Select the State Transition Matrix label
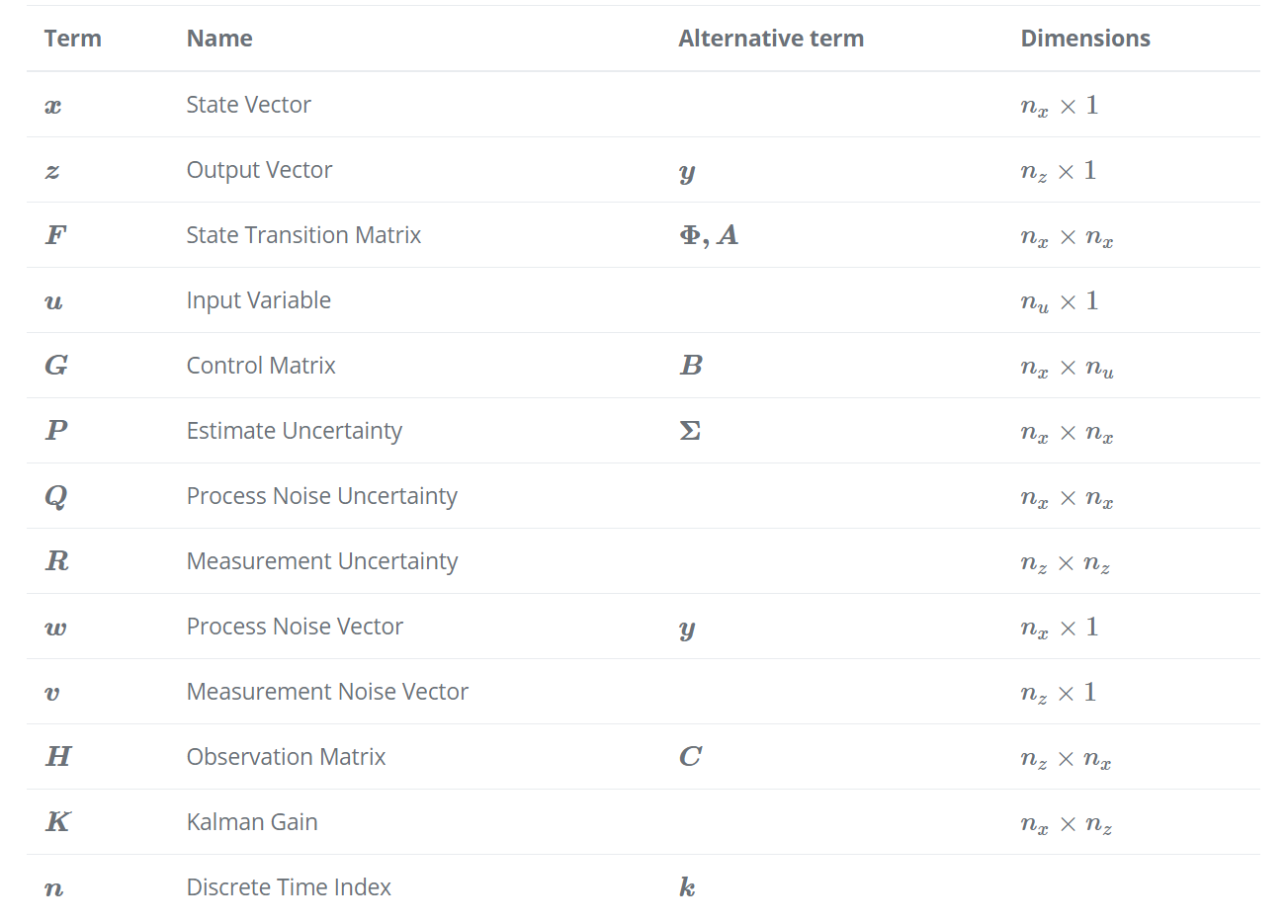This screenshot has height=924, width=1288. [303, 235]
